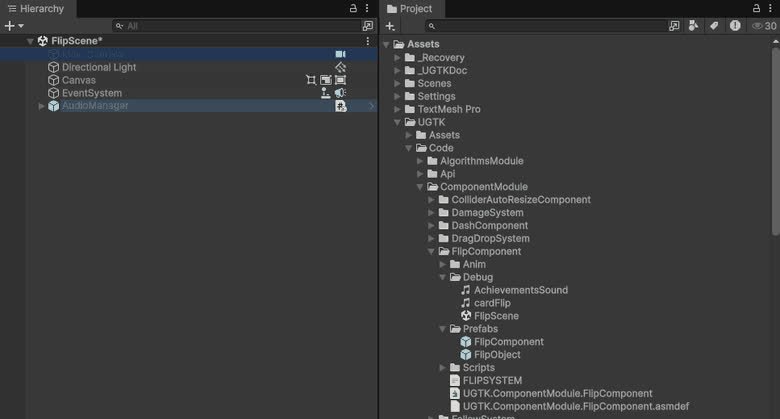Screen dimensions: 780x419
Task: Collapse the FlipComponent folder
Action: click(x=431, y=252)
